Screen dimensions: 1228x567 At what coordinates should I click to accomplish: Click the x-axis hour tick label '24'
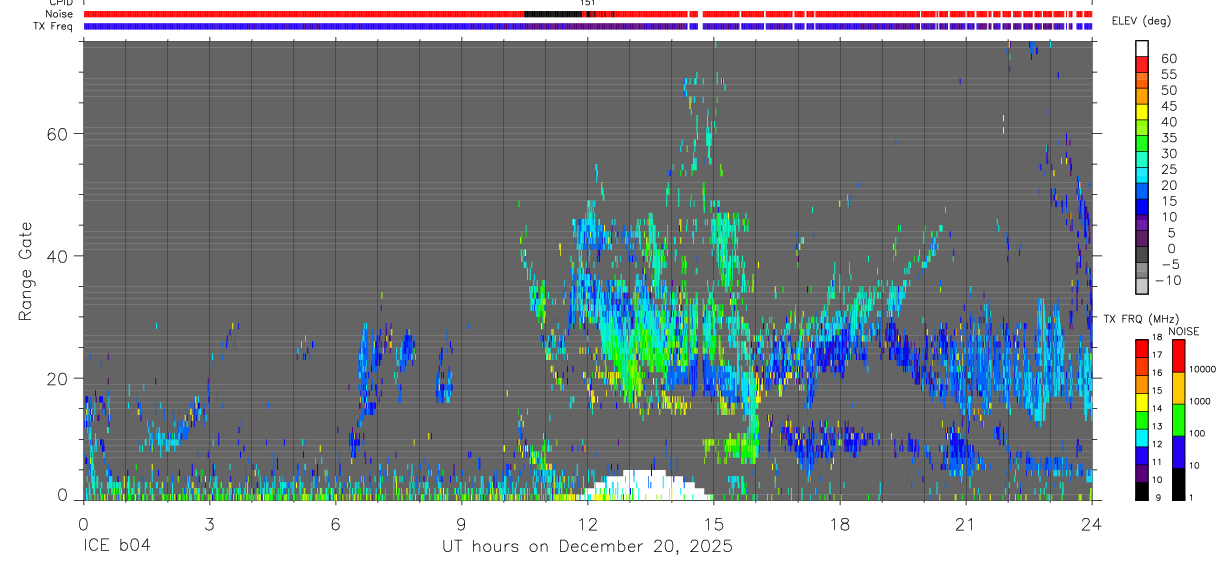1091,524
